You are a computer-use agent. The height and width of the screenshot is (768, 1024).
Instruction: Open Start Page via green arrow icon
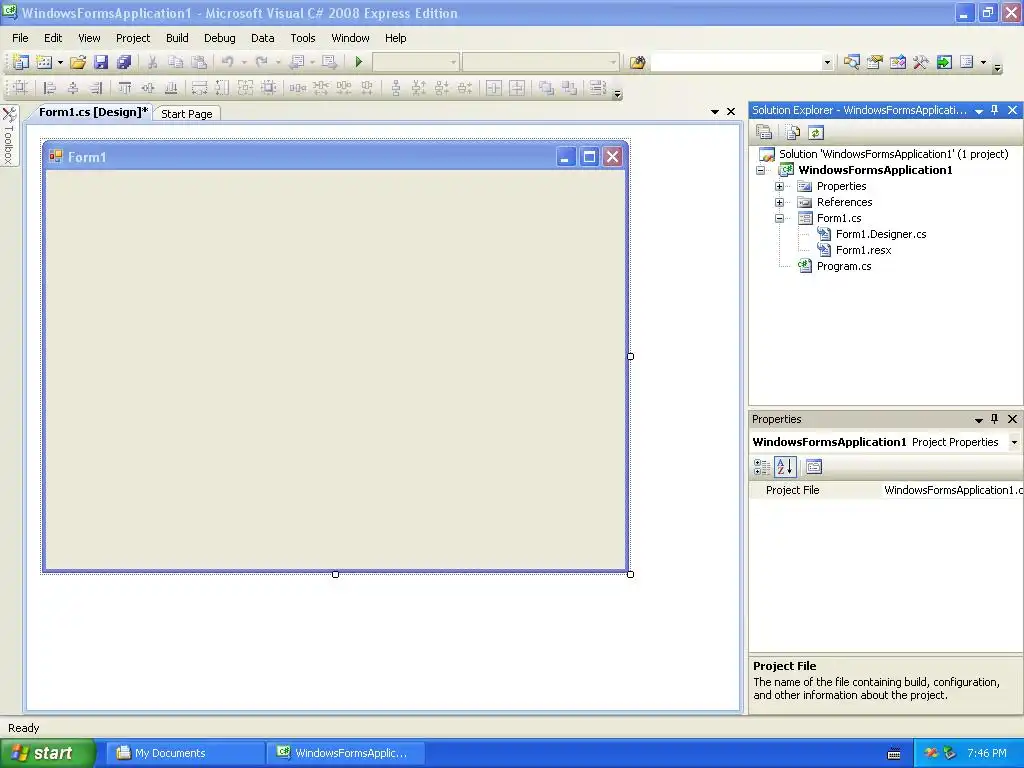944,62
